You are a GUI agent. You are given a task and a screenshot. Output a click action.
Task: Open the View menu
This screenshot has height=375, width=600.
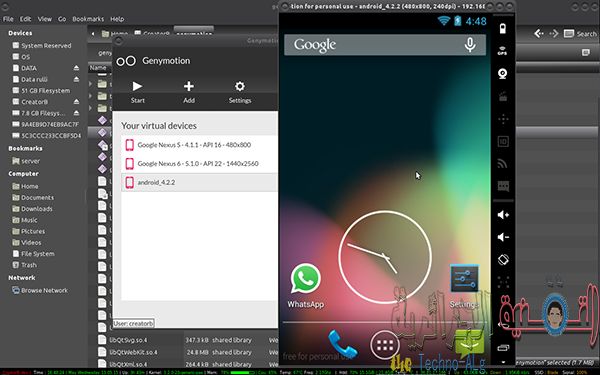[44, 19]
